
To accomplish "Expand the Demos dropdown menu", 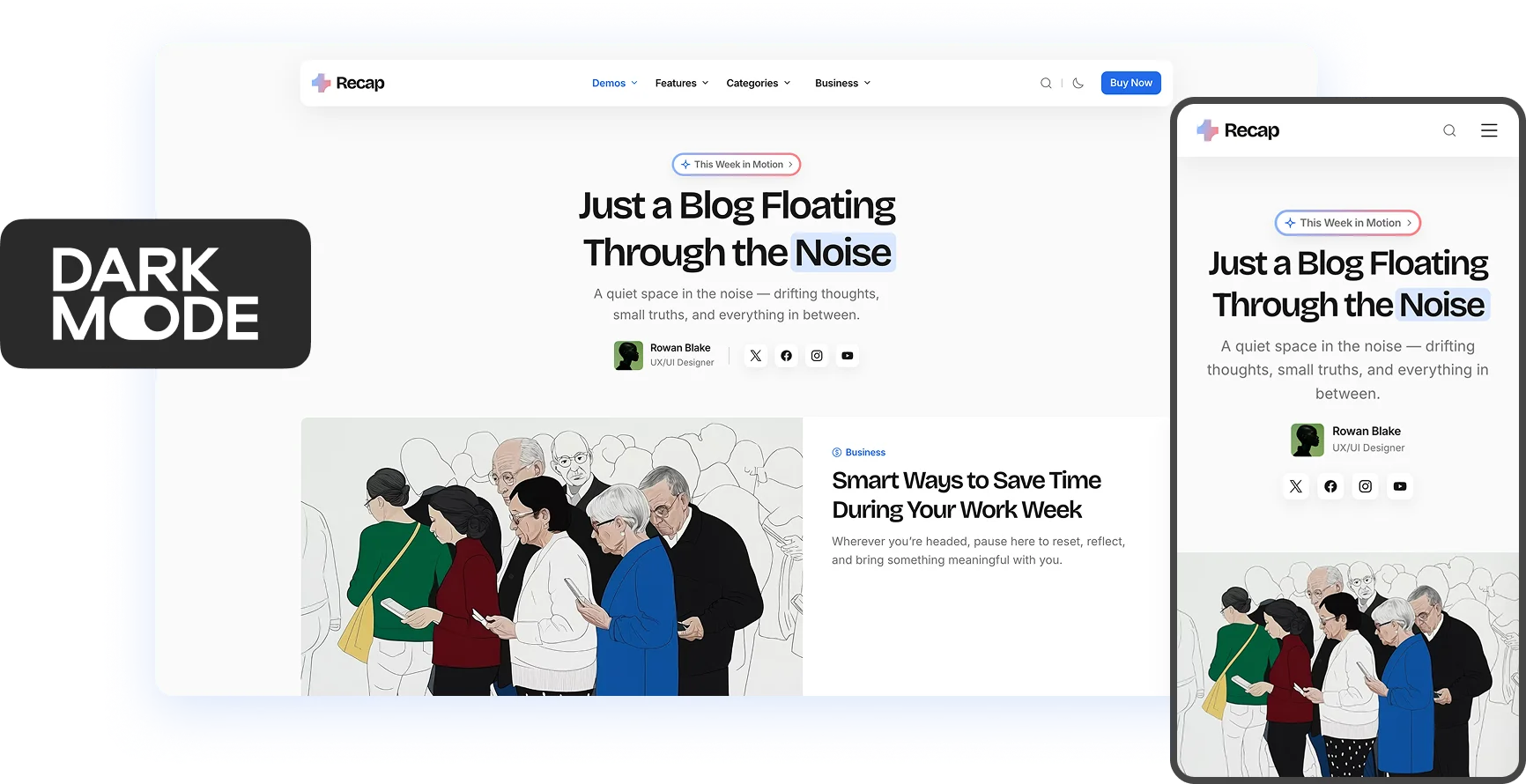I will tap(614, 84).
